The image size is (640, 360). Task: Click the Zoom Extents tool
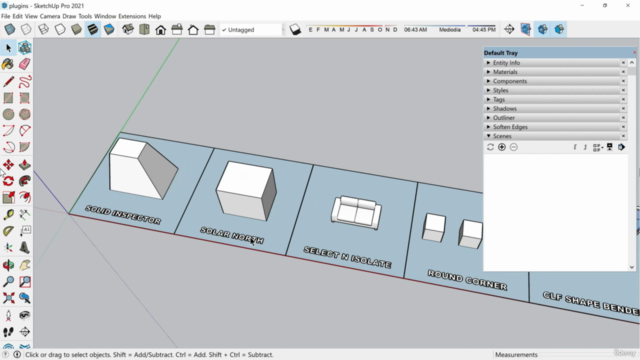tap(8, 298)
